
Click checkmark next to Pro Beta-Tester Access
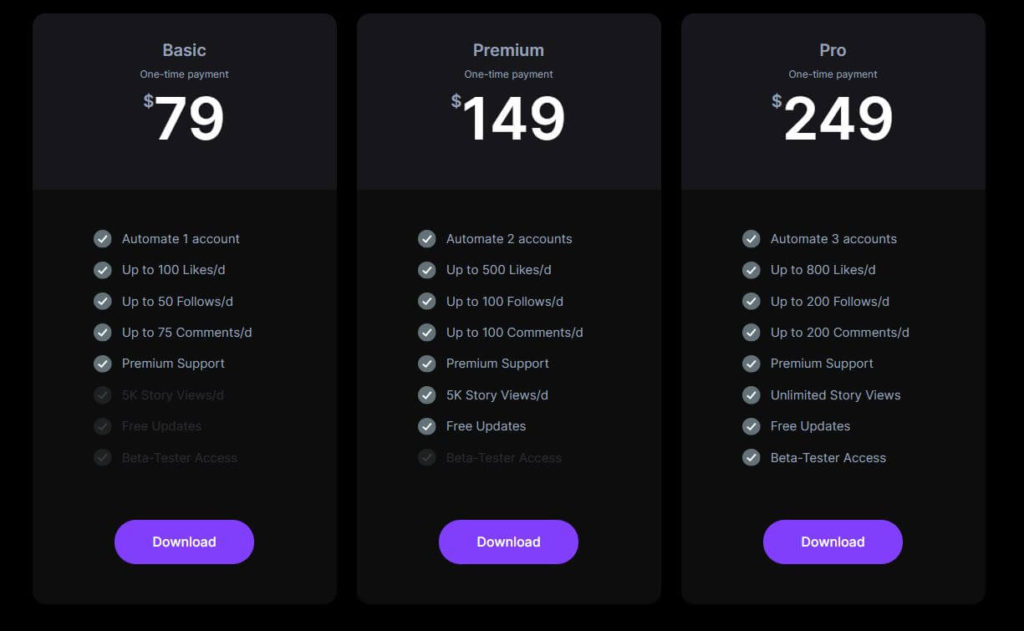pyautogui.click(x=751, y=457)
